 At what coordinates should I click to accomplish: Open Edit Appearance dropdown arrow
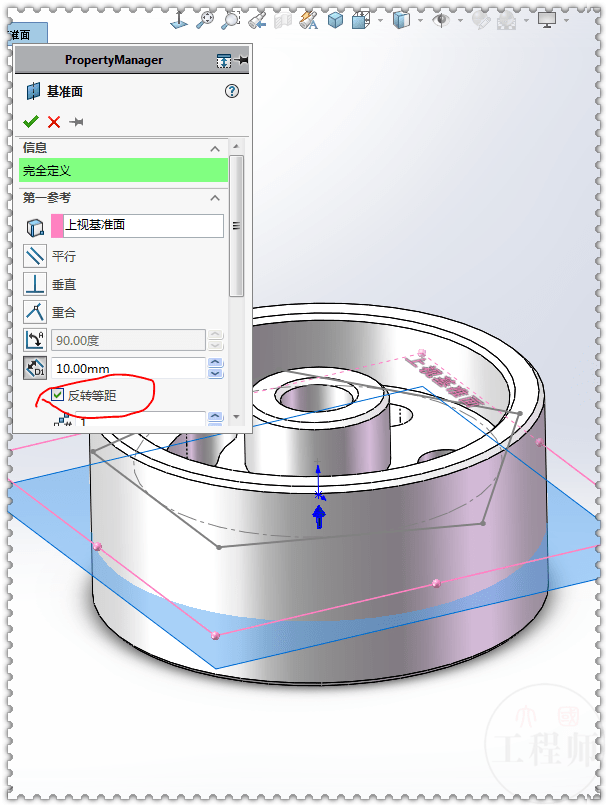click(460, 21)
